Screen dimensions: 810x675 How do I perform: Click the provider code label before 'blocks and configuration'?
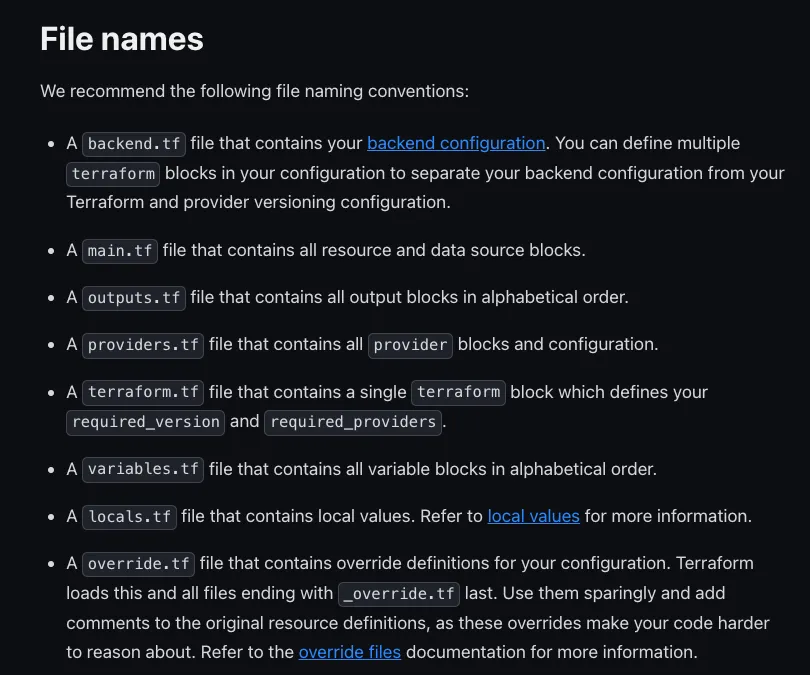click(x=411, y=344)
